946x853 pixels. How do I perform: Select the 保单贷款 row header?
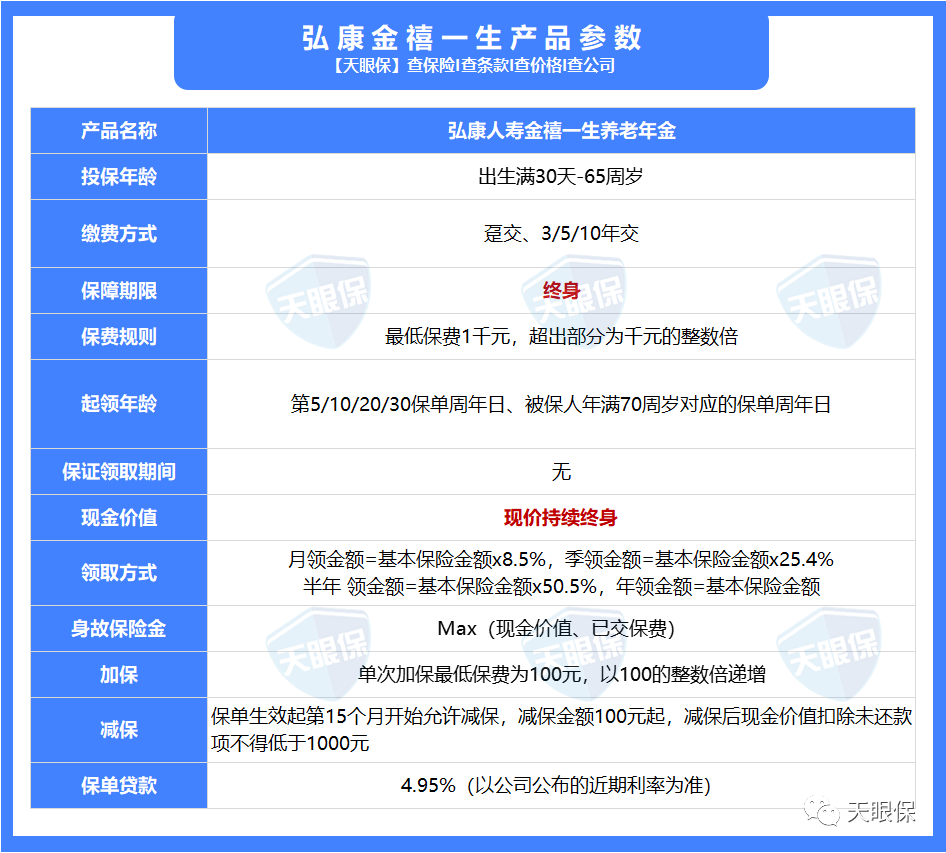(x=119, y=786)
